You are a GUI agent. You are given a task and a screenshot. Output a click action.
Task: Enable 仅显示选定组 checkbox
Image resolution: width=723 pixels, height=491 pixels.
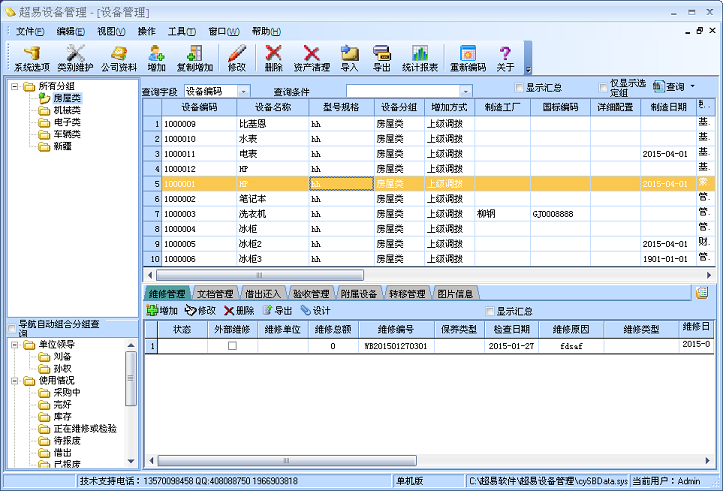[603, 88]
